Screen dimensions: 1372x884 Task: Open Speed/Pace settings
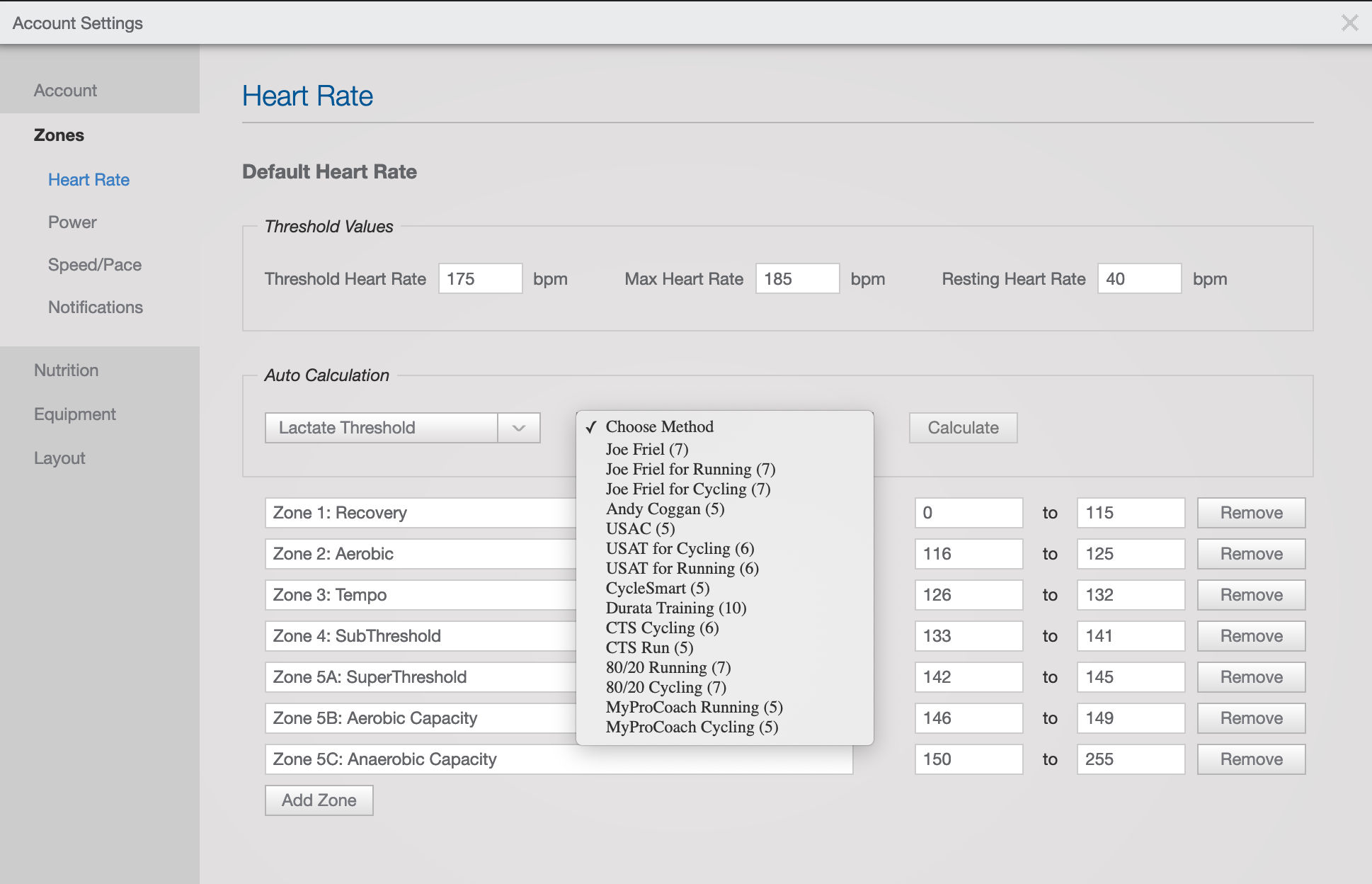pyautogui.click(x=95, y=264)
